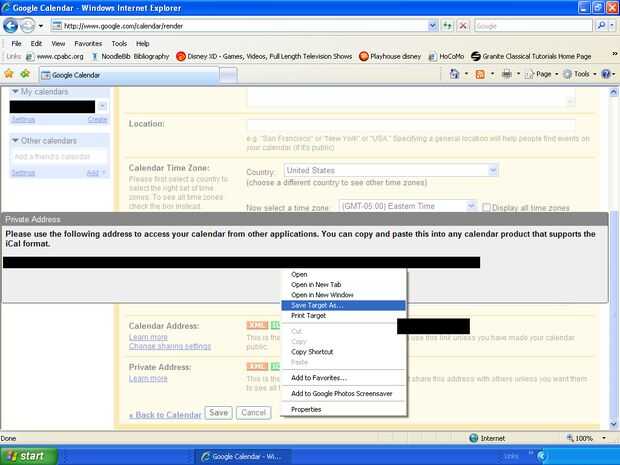620x465 pixels.
Task: Open the My calendars entry dropdown arrow
Action: (102, 106)
